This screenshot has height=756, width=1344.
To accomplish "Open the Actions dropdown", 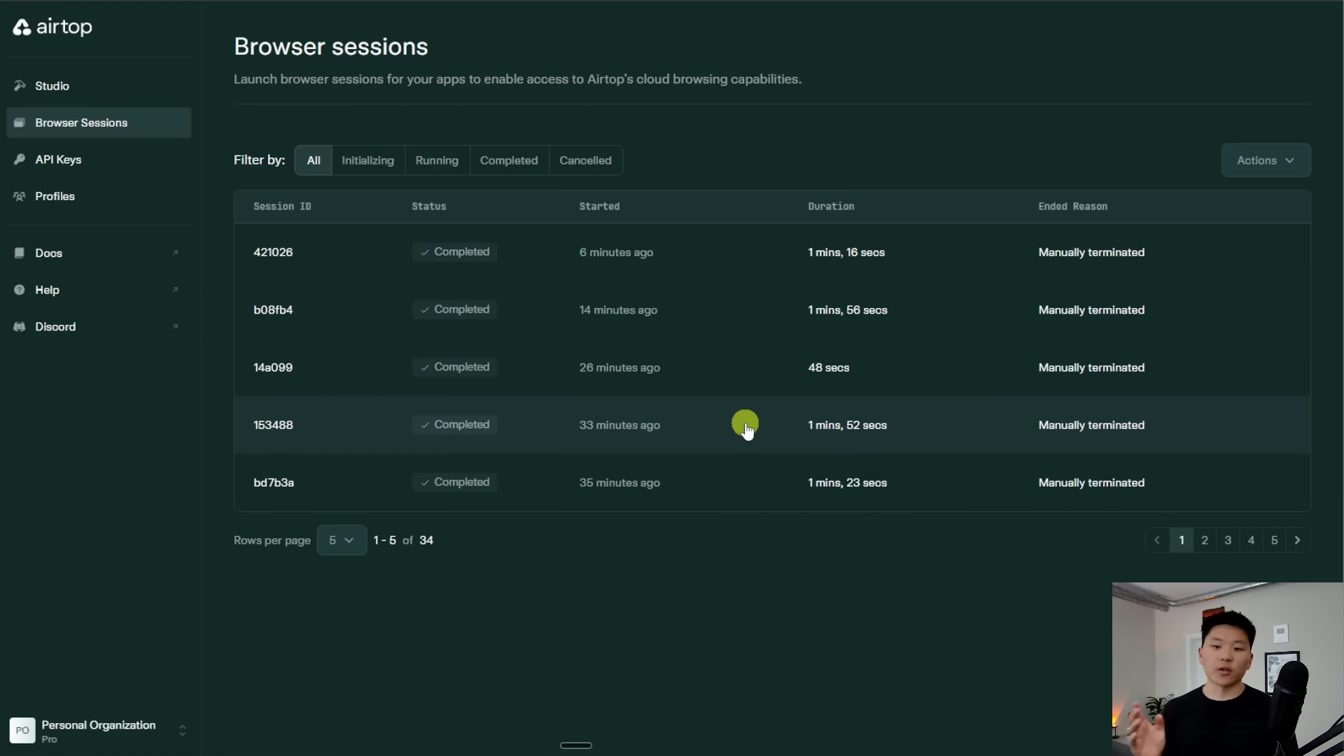I will coord(1266,160).
